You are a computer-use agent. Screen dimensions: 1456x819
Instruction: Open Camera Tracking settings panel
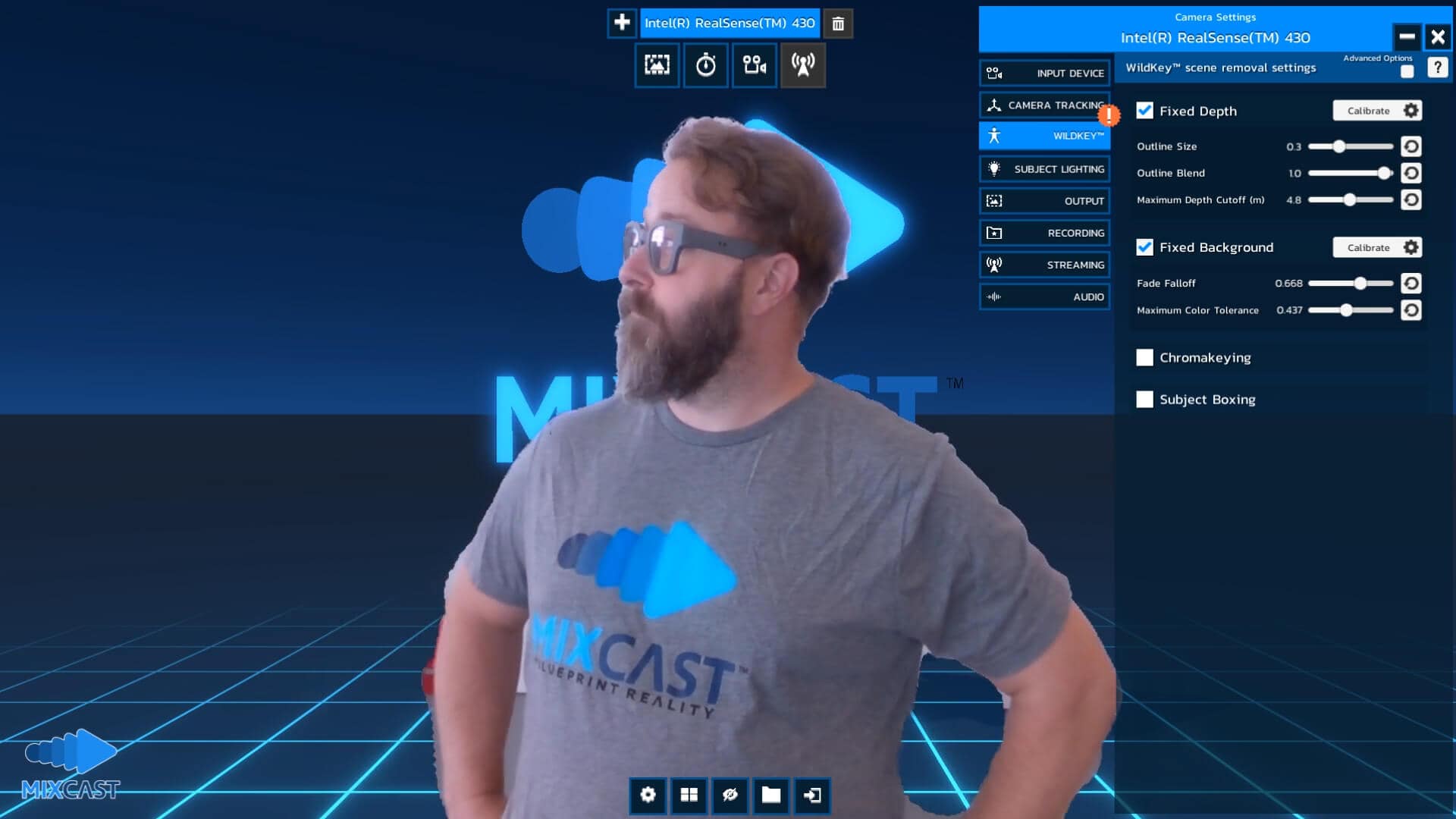point(1044,104)
